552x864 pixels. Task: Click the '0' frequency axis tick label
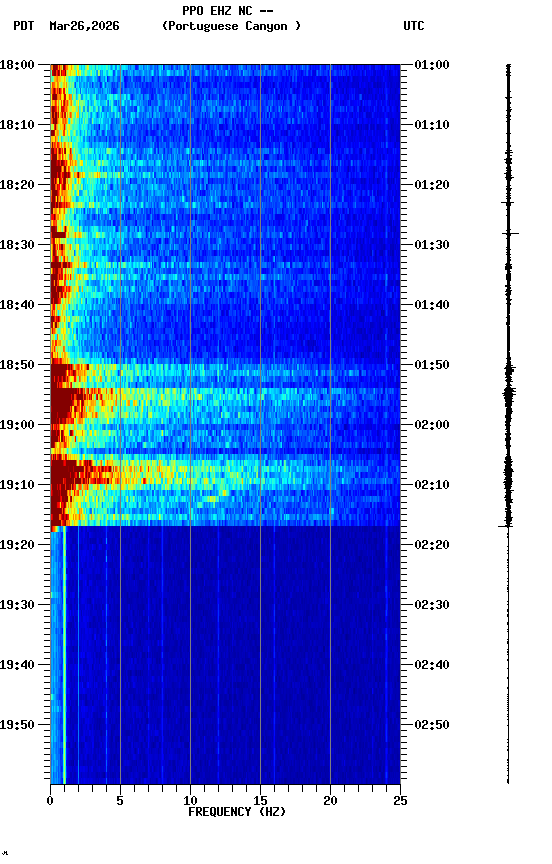[50, 801]
